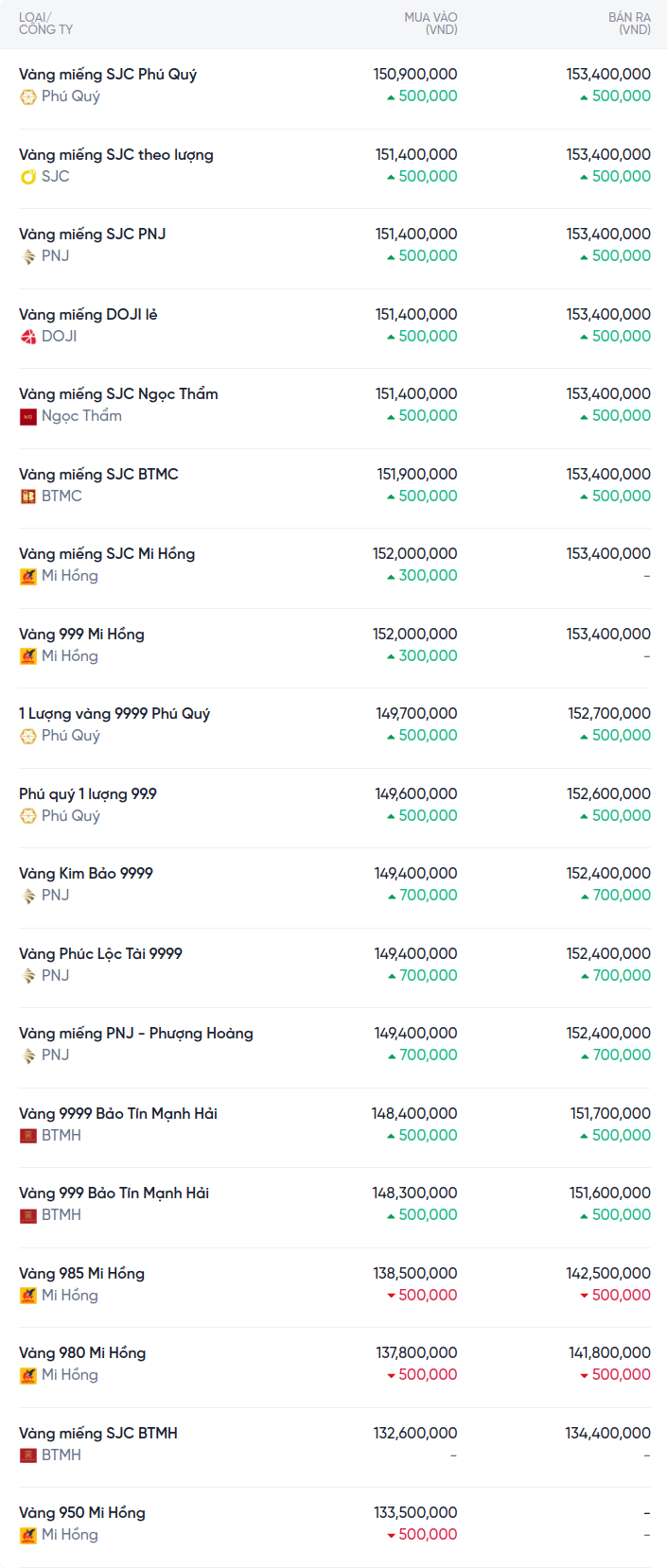Screen dimensions: 667x1568
Task: Click the red down arrow for Vàng 985 Mi Hồng buy price
Action: coord(391,1296)
